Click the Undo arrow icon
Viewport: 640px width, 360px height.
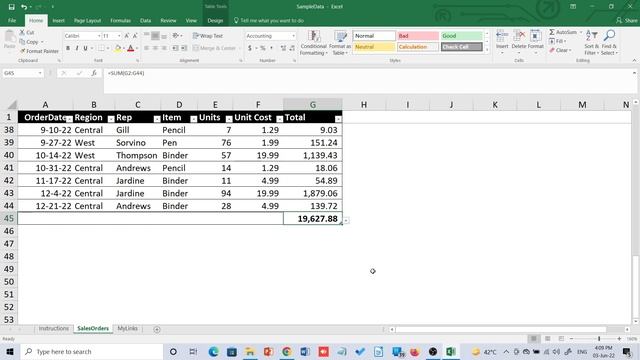coord(24,7)
